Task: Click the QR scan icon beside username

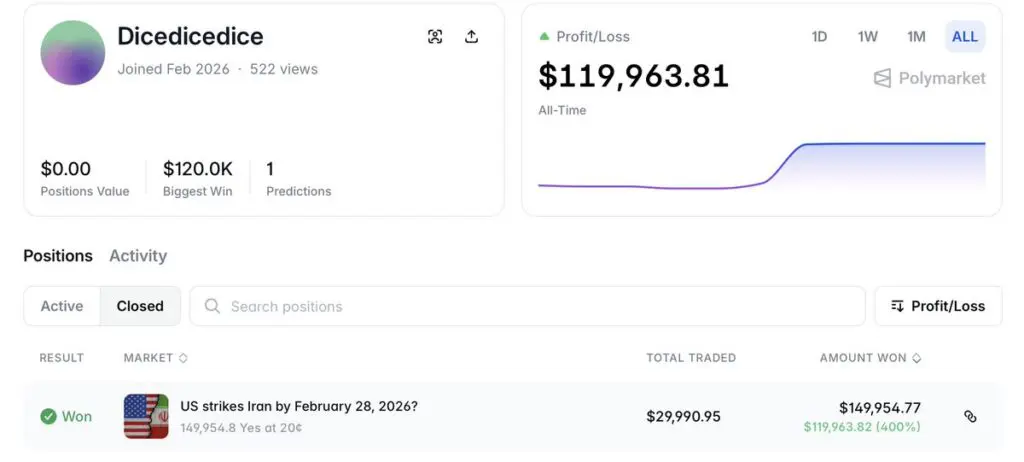Action: [x=435, y=37]
